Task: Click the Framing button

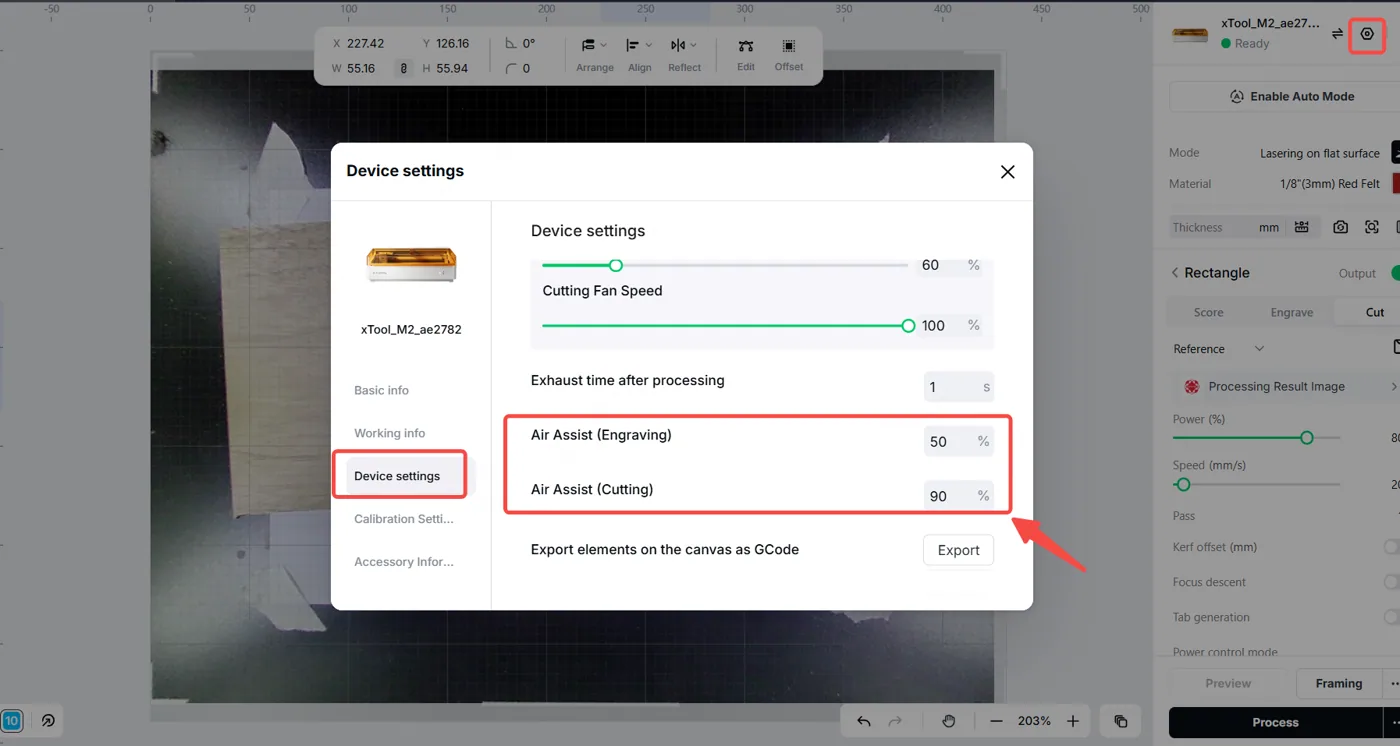Action: 1339,684
